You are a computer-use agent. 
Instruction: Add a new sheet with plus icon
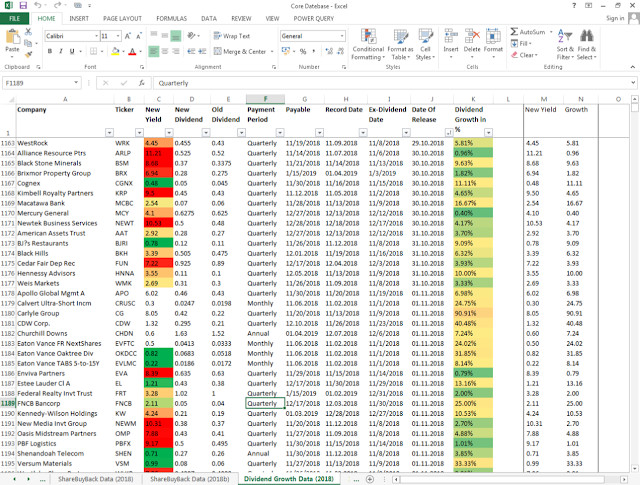(370, 479)
